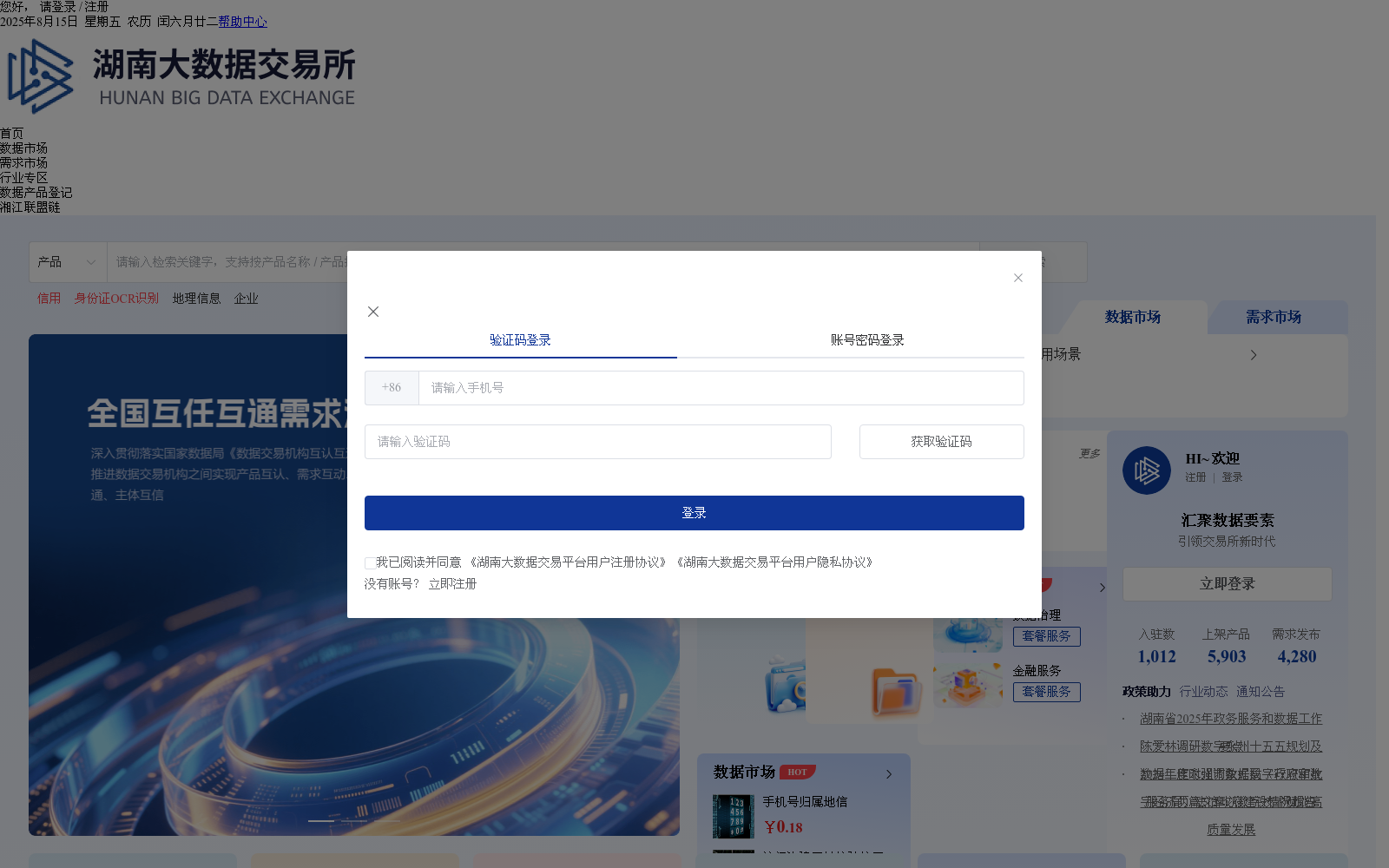This screenshot has width=1389, height=868.
Task: Click the 请输入验证码 verification code field
Action: click(x=598, y=442)
